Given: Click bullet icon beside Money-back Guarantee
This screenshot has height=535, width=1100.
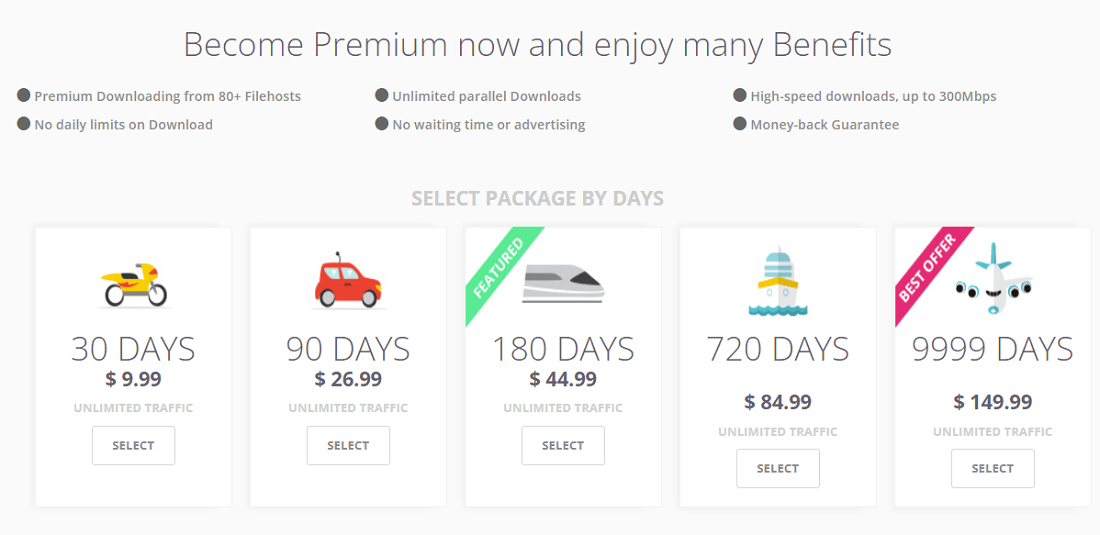Looking at the screenshot, I should [740, 124].
